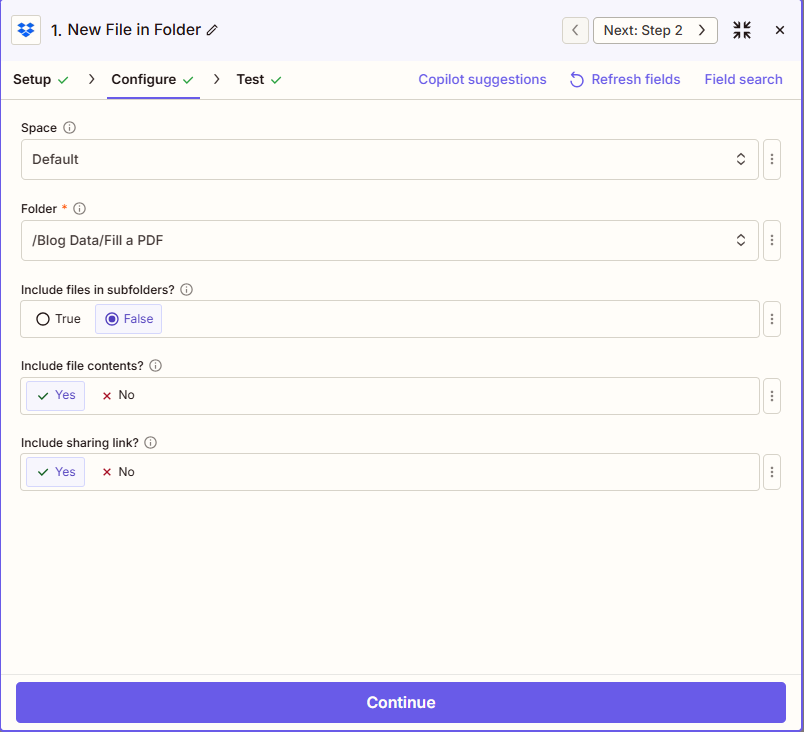The width and height of the screenshot is (804, 732).
Task: Switch to the Test tab
Action: (x=258, y=80)
